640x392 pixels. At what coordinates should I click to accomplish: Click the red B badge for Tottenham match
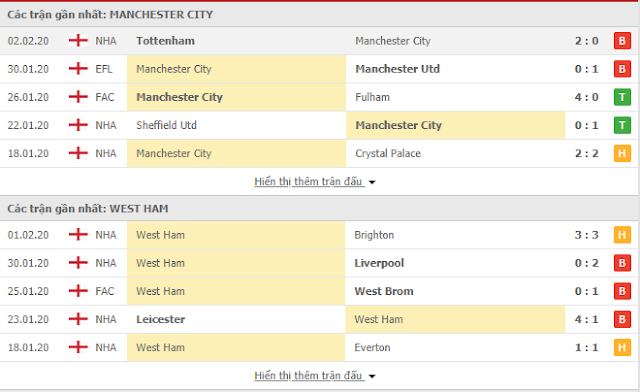click(x=622, y=41)
